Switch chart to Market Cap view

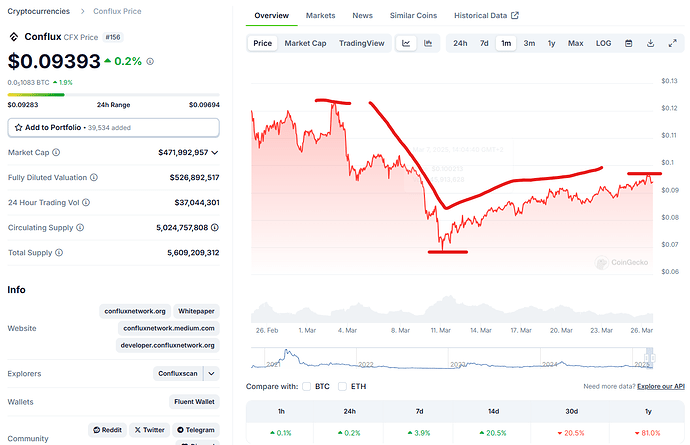point(305,43)
